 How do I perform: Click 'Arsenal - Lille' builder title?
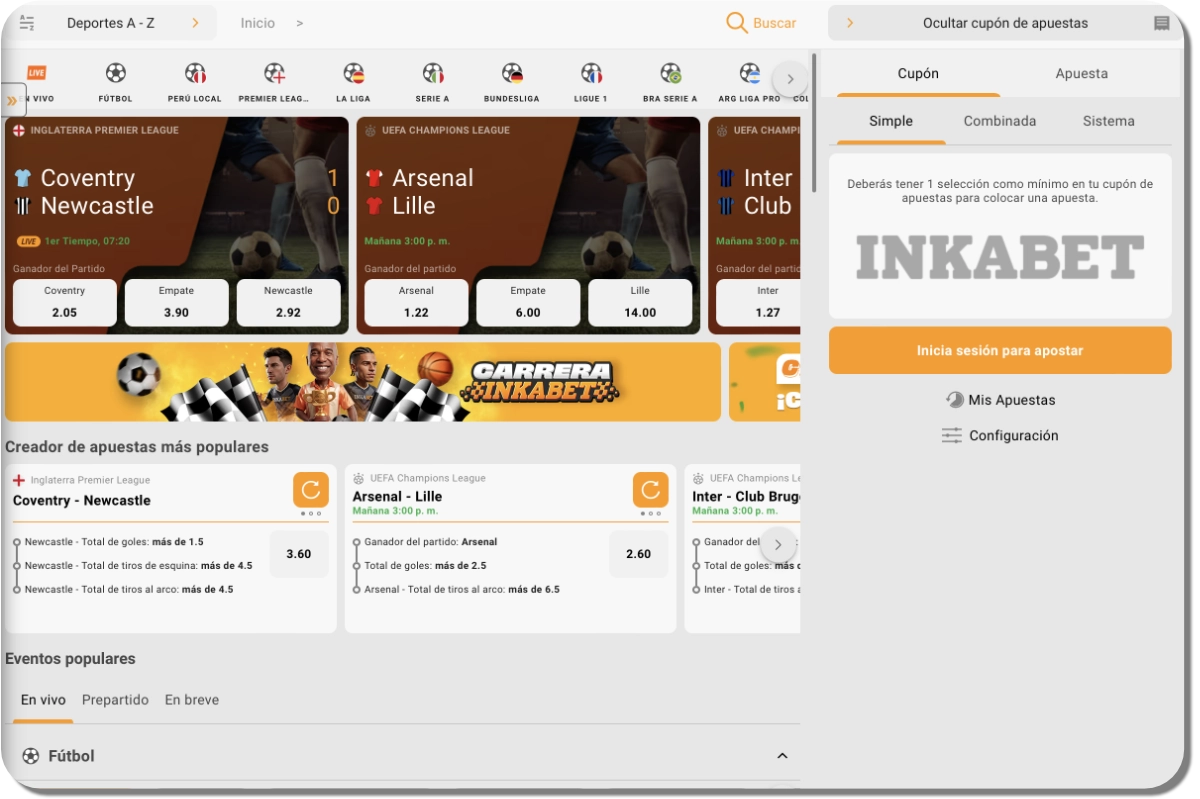click(x=397, y=496)
